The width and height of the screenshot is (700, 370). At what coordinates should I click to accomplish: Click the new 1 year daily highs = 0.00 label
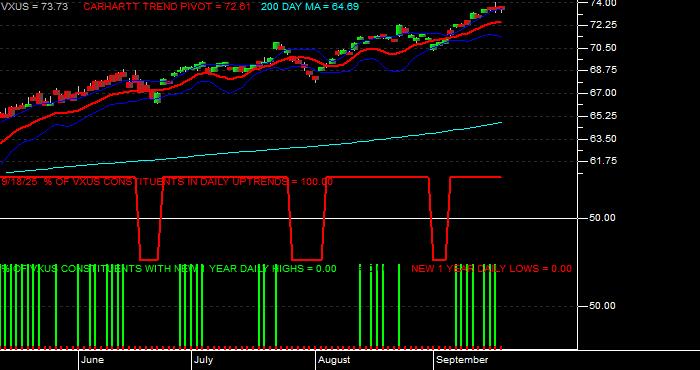[168, 269]
